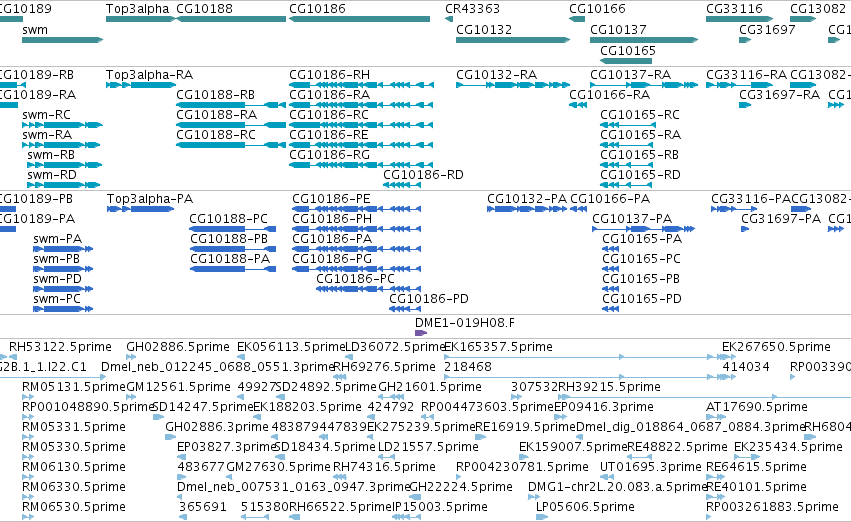The height and width of the screenshot is (522, 851).
Task: Select the CG33116 gene label
Action: [x=734, y=9]
